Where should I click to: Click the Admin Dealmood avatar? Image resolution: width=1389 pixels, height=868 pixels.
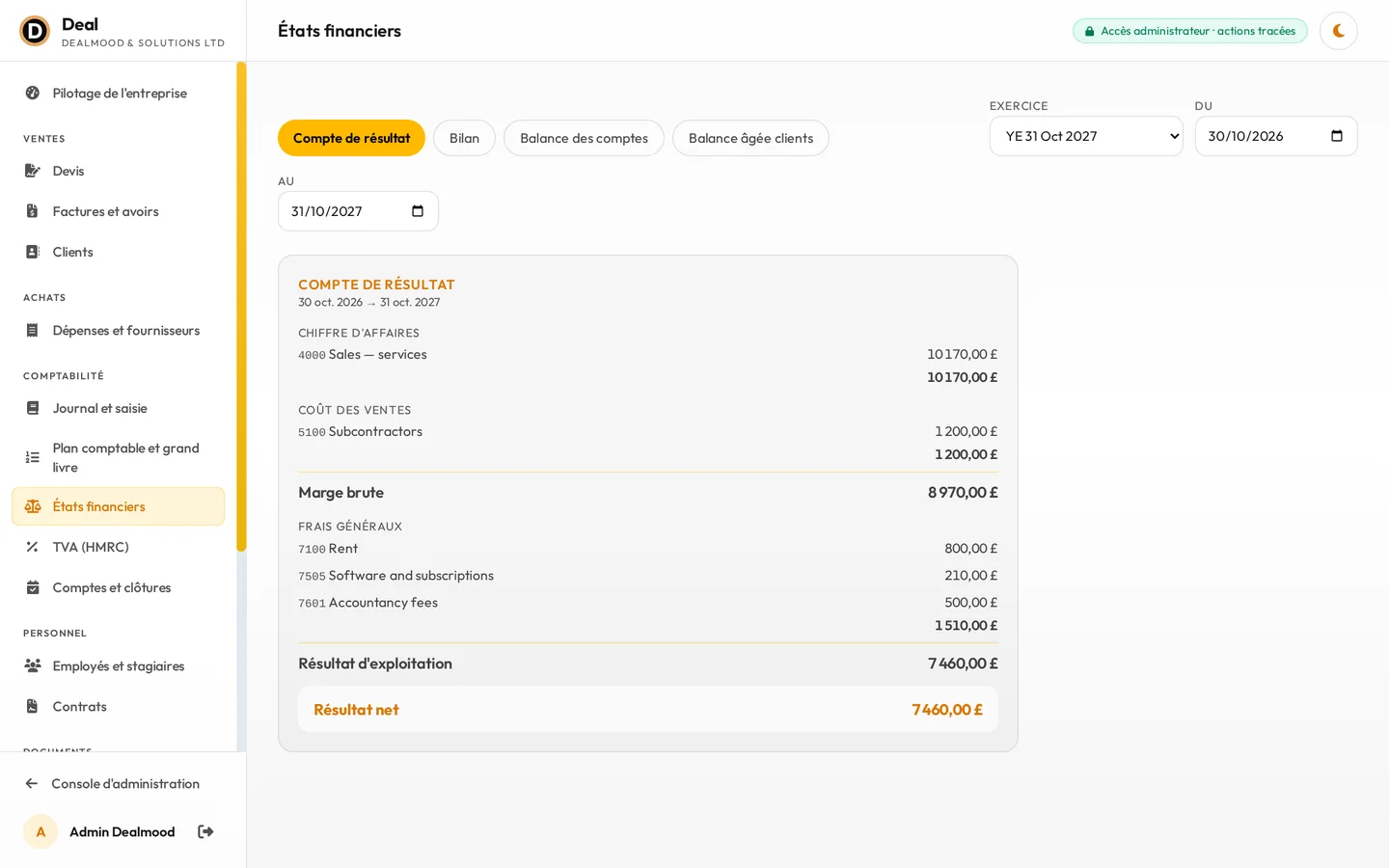(x=41, y=831)
